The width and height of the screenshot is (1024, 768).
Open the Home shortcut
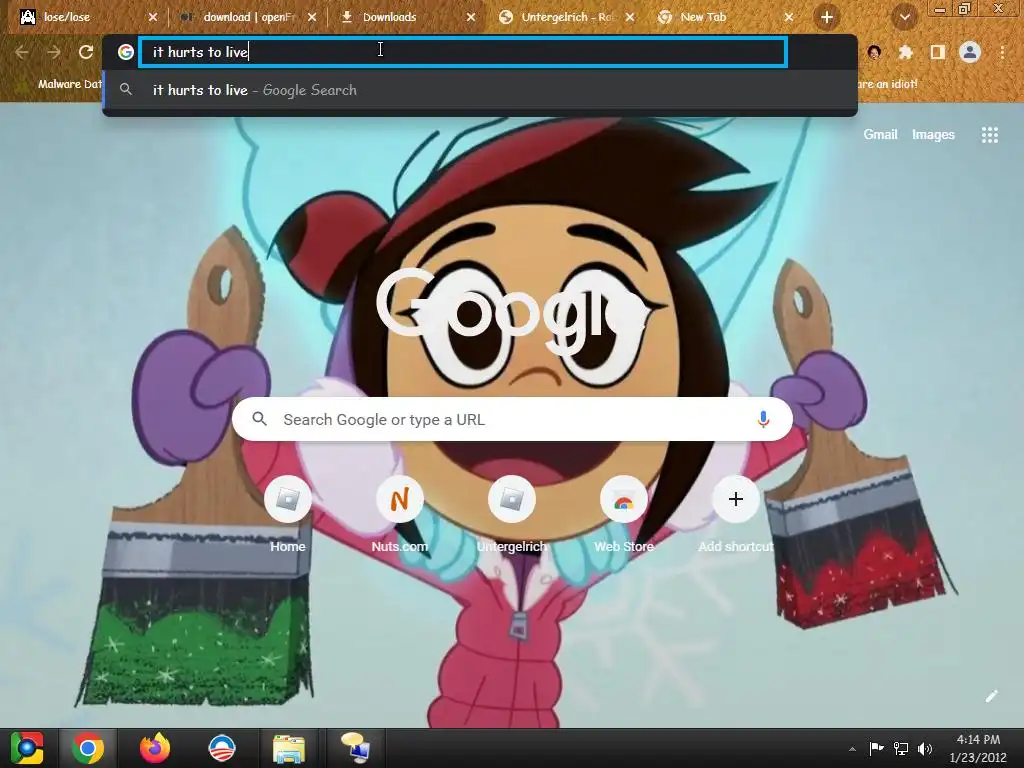287,516
